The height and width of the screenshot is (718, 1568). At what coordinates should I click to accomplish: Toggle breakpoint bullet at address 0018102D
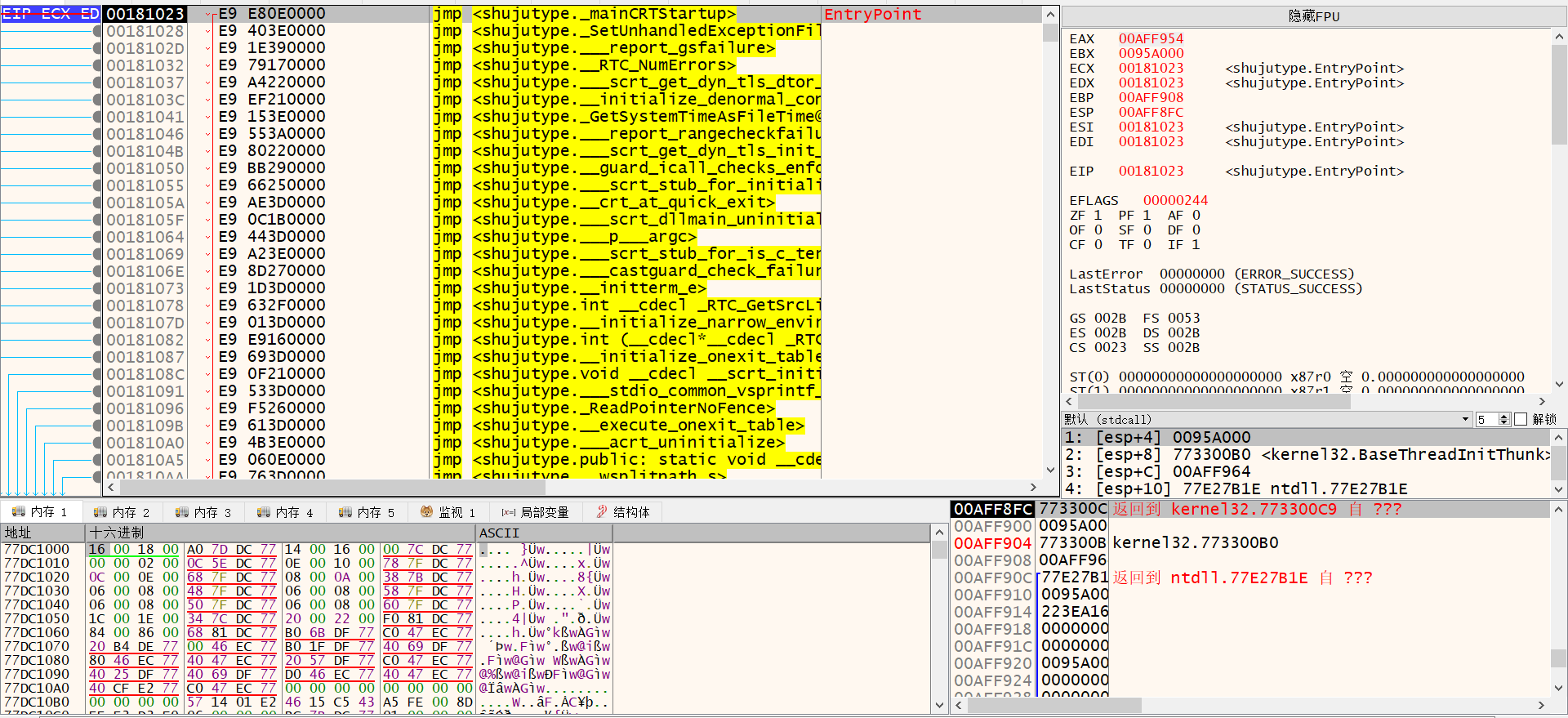click(97, 48)
